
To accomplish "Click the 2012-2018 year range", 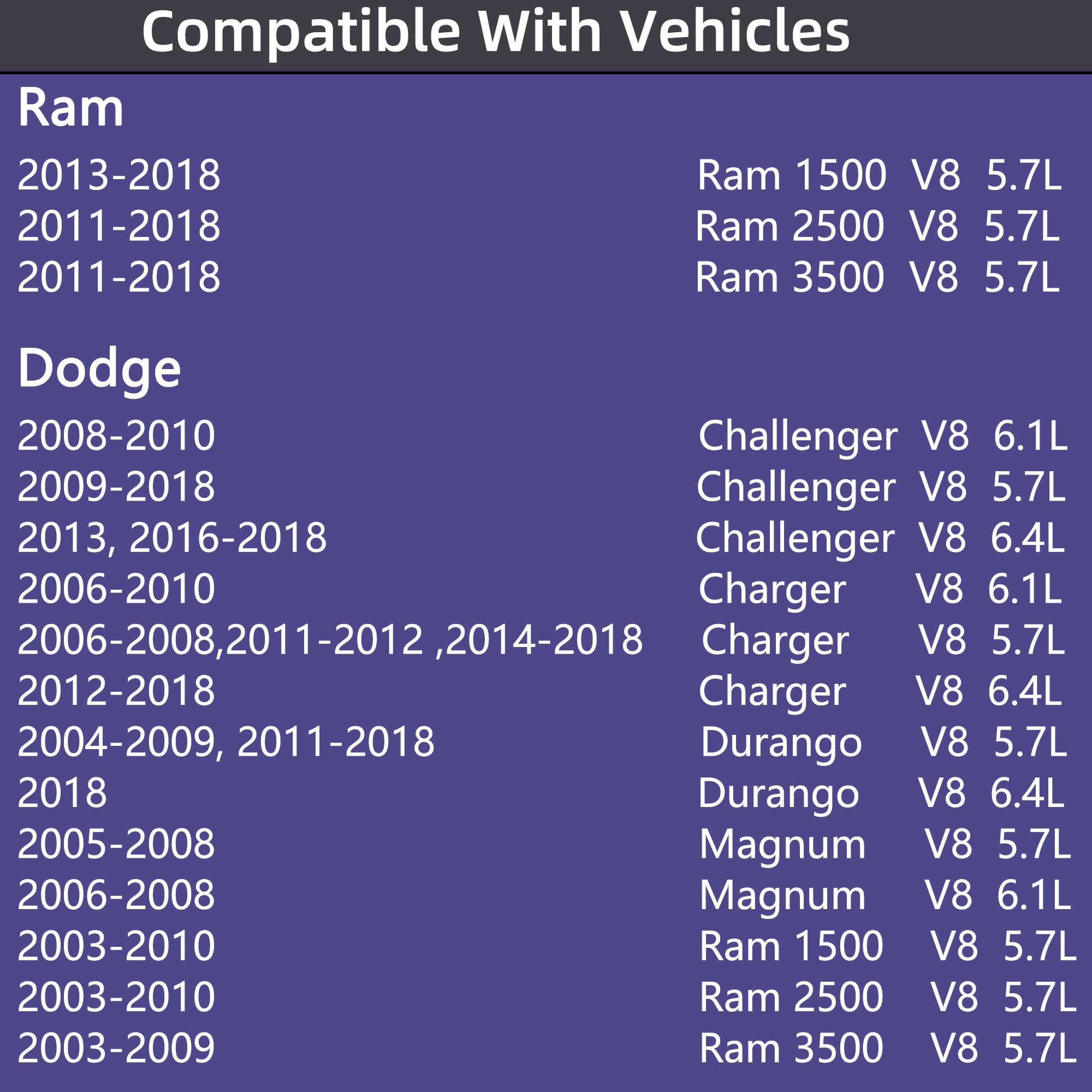I will (116, 691).
